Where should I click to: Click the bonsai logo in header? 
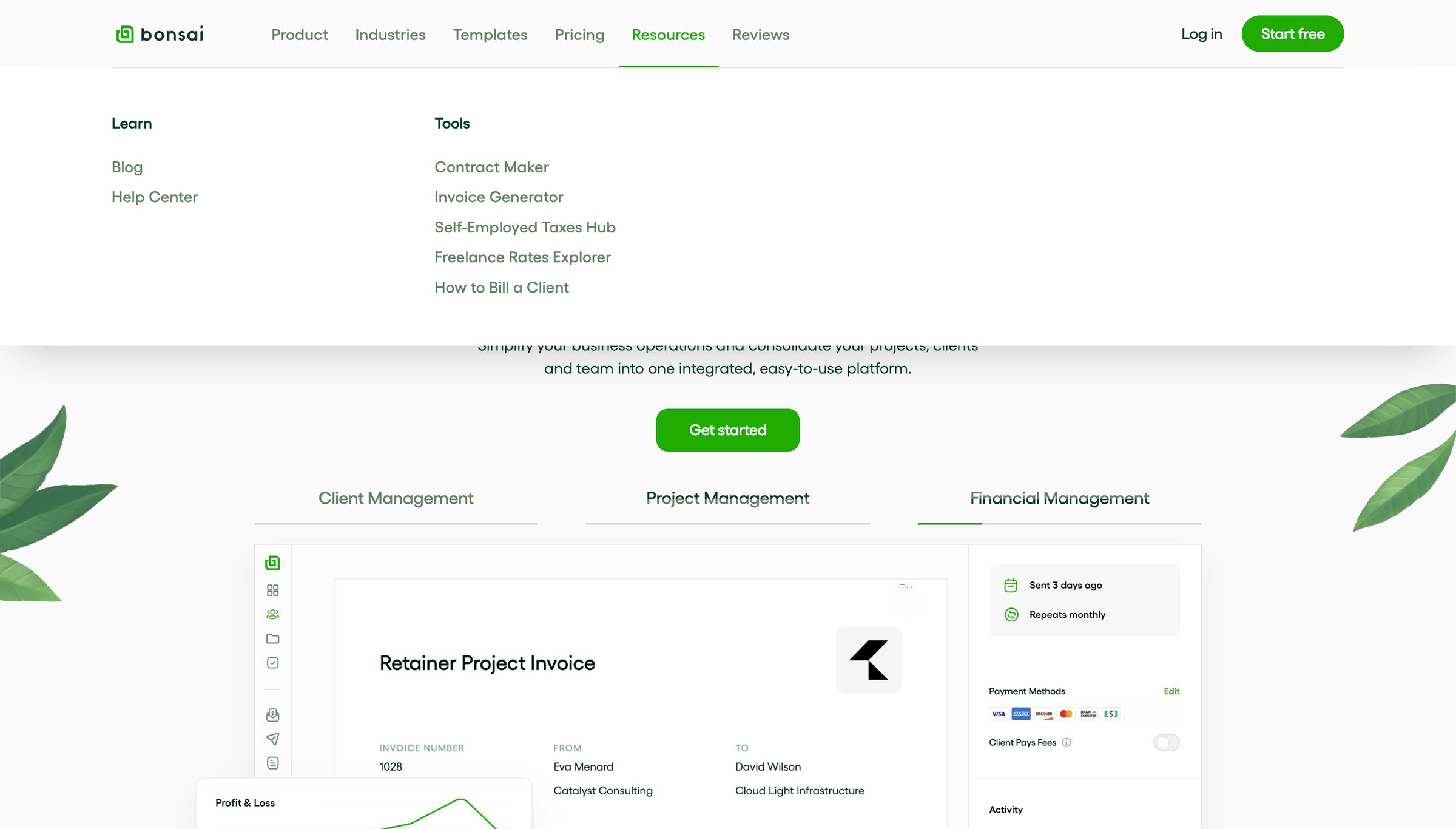click(x=160, y=34)
